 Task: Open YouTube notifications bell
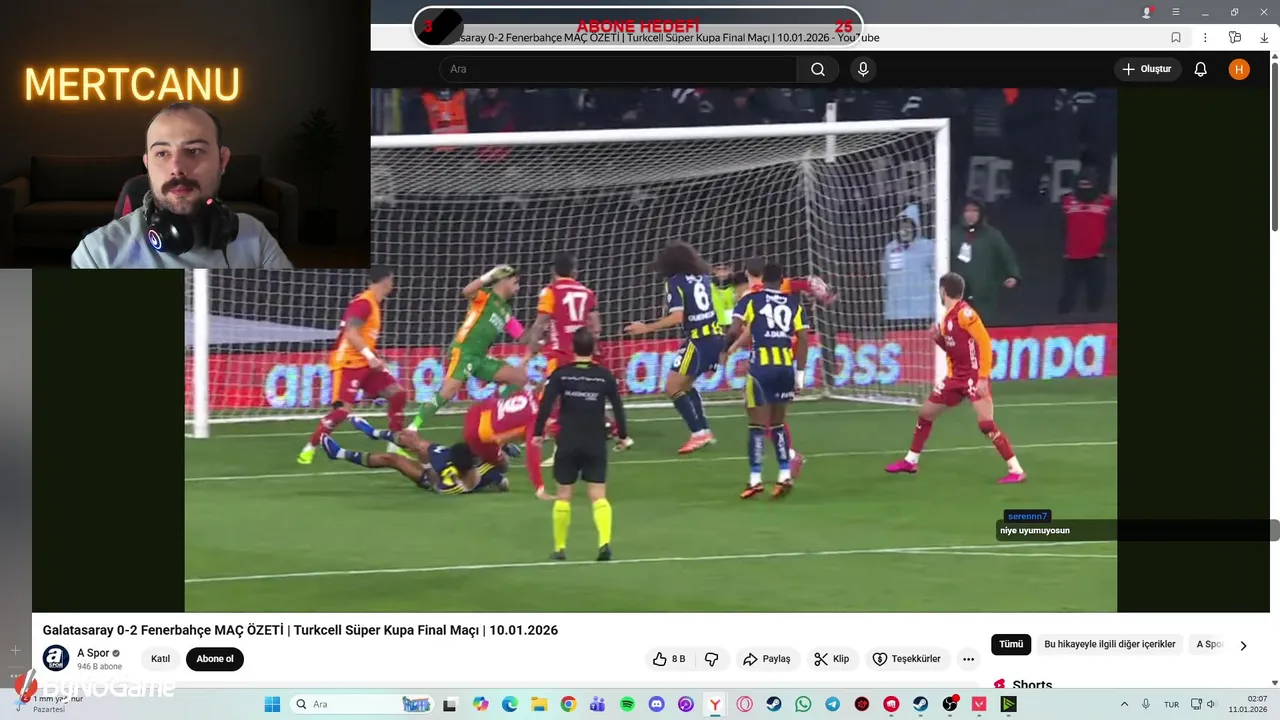1201,69
